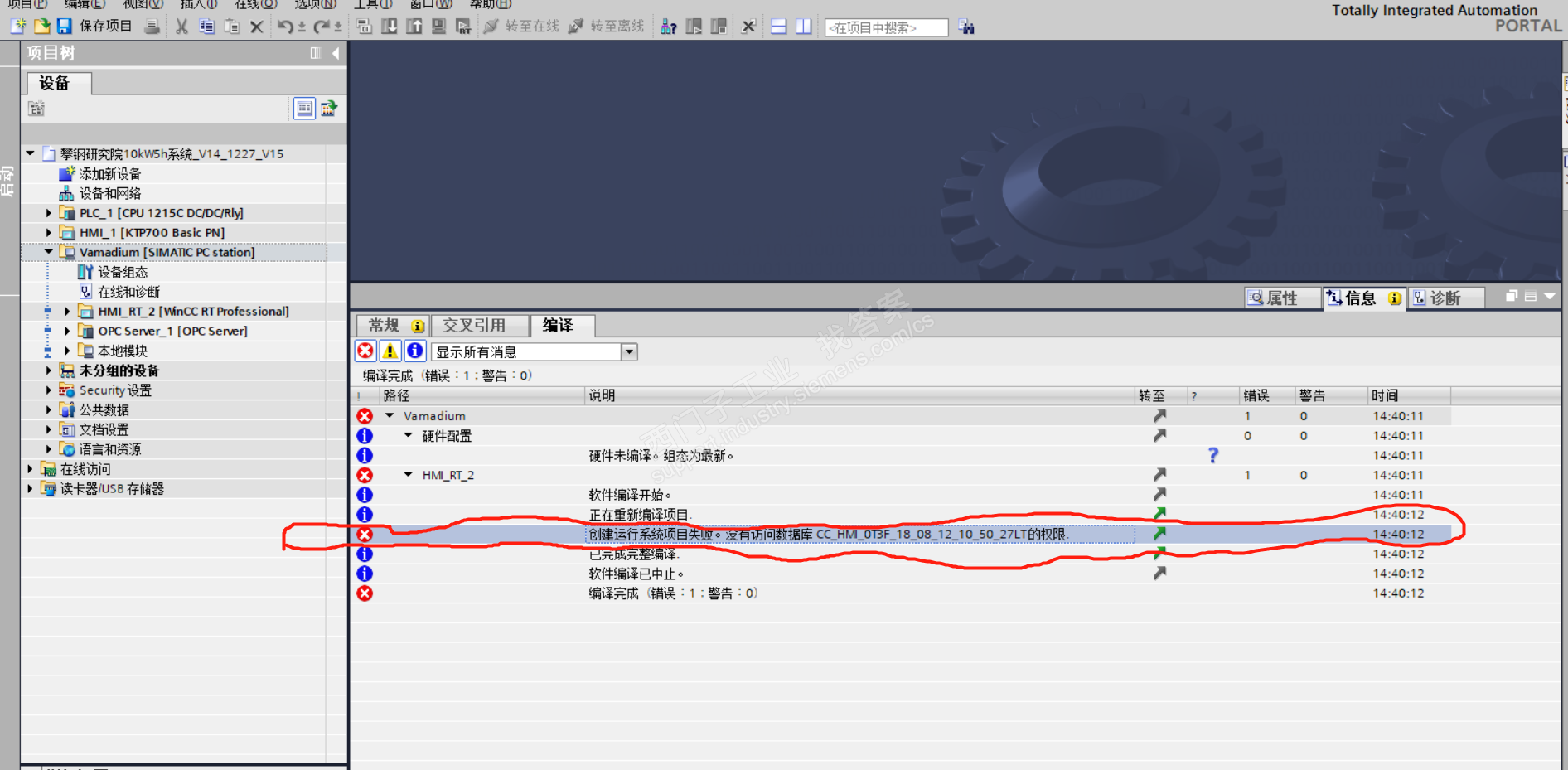Collapse the 硬件配置 group in the compile list
Image resolution: width=1568 pixels, height=770 pixels.
click(408, 435)
